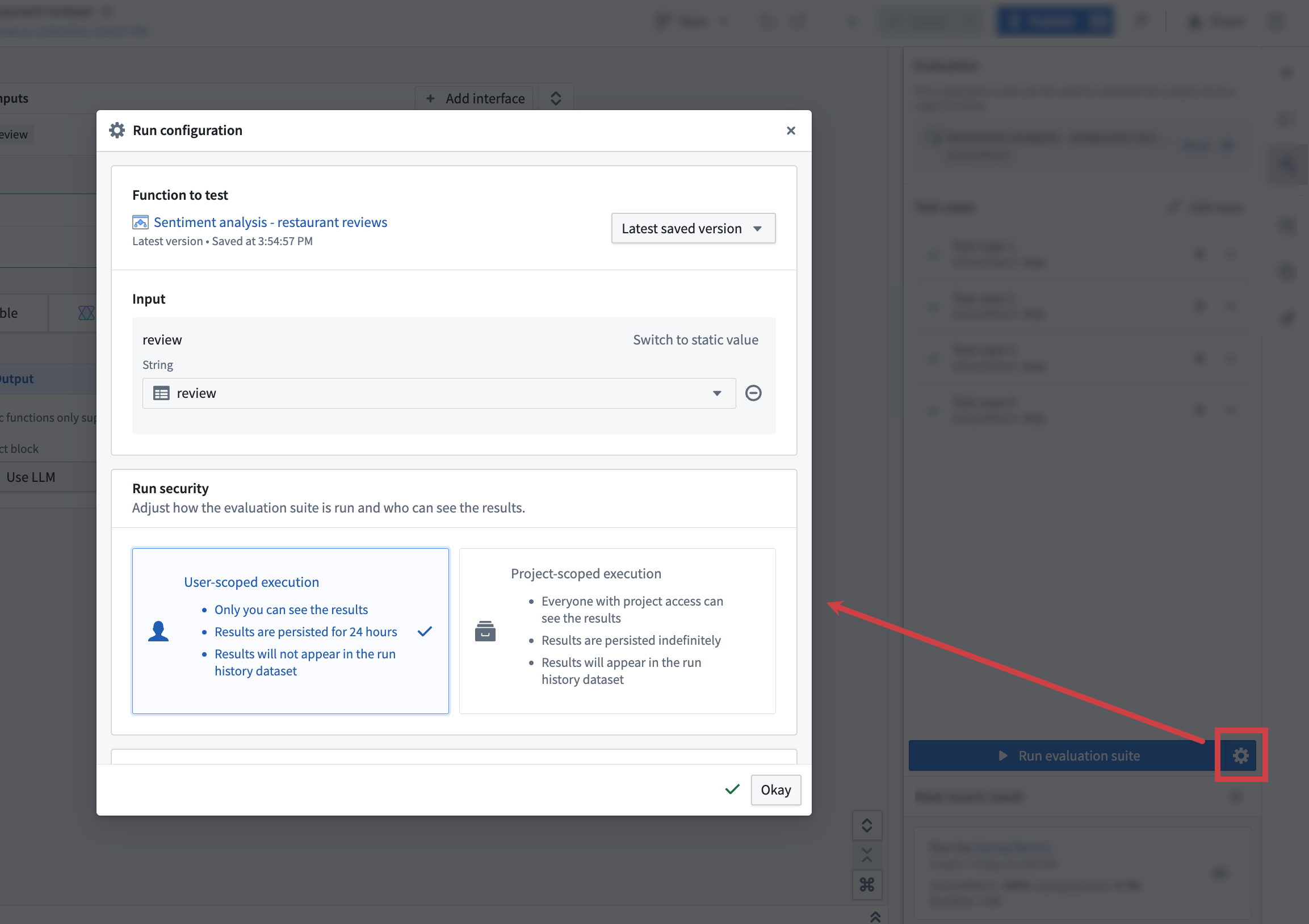Toggle the expand chevrons beside Add interface
Image resolution: width=1309 pixels, height=924 pixels.
(x=555, y=99)
